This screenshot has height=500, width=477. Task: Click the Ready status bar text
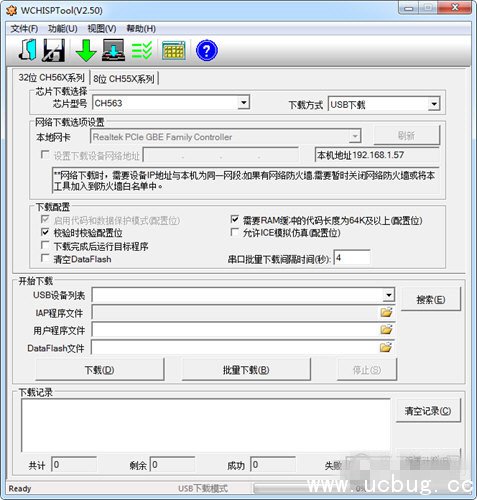tap(20, 489)
